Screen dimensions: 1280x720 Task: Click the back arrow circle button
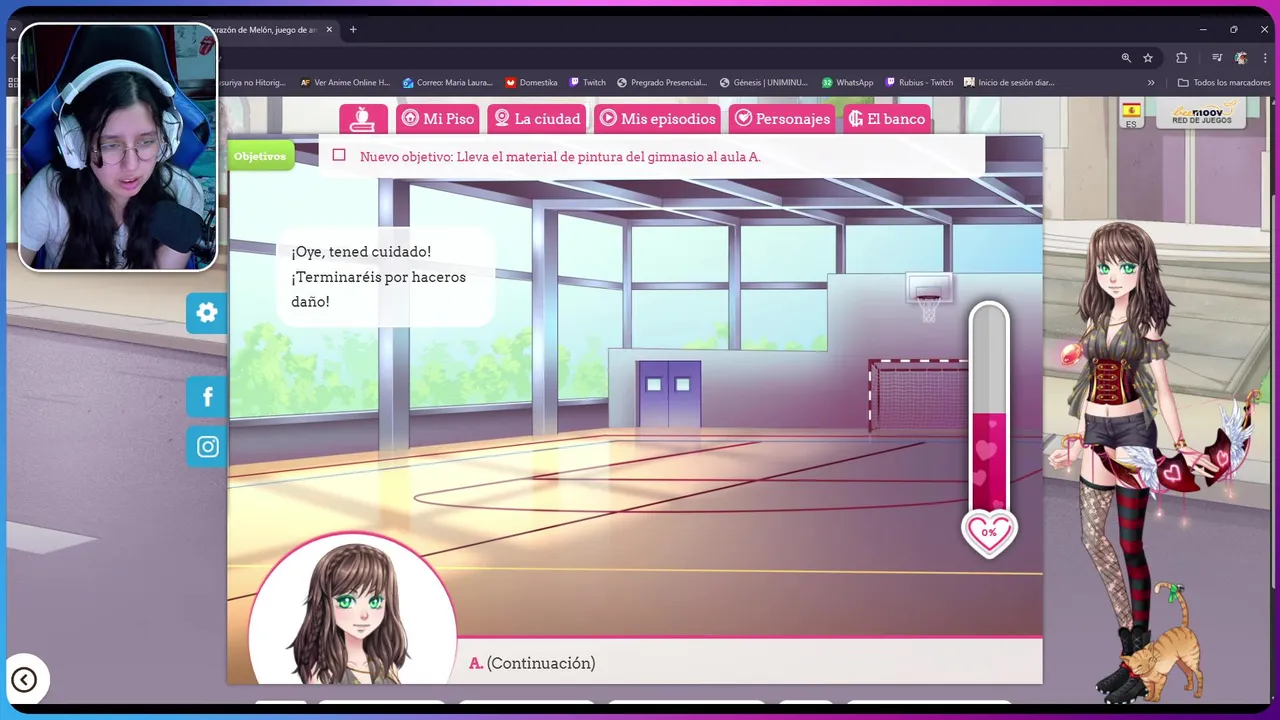24,680
